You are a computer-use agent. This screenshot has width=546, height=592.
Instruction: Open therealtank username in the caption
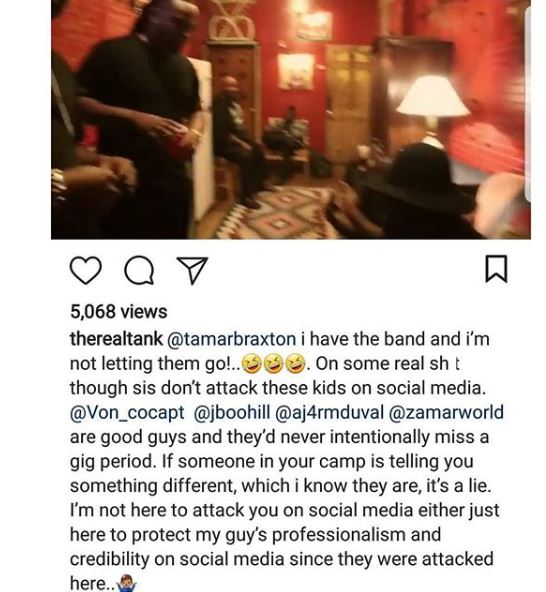coord(116,339)
